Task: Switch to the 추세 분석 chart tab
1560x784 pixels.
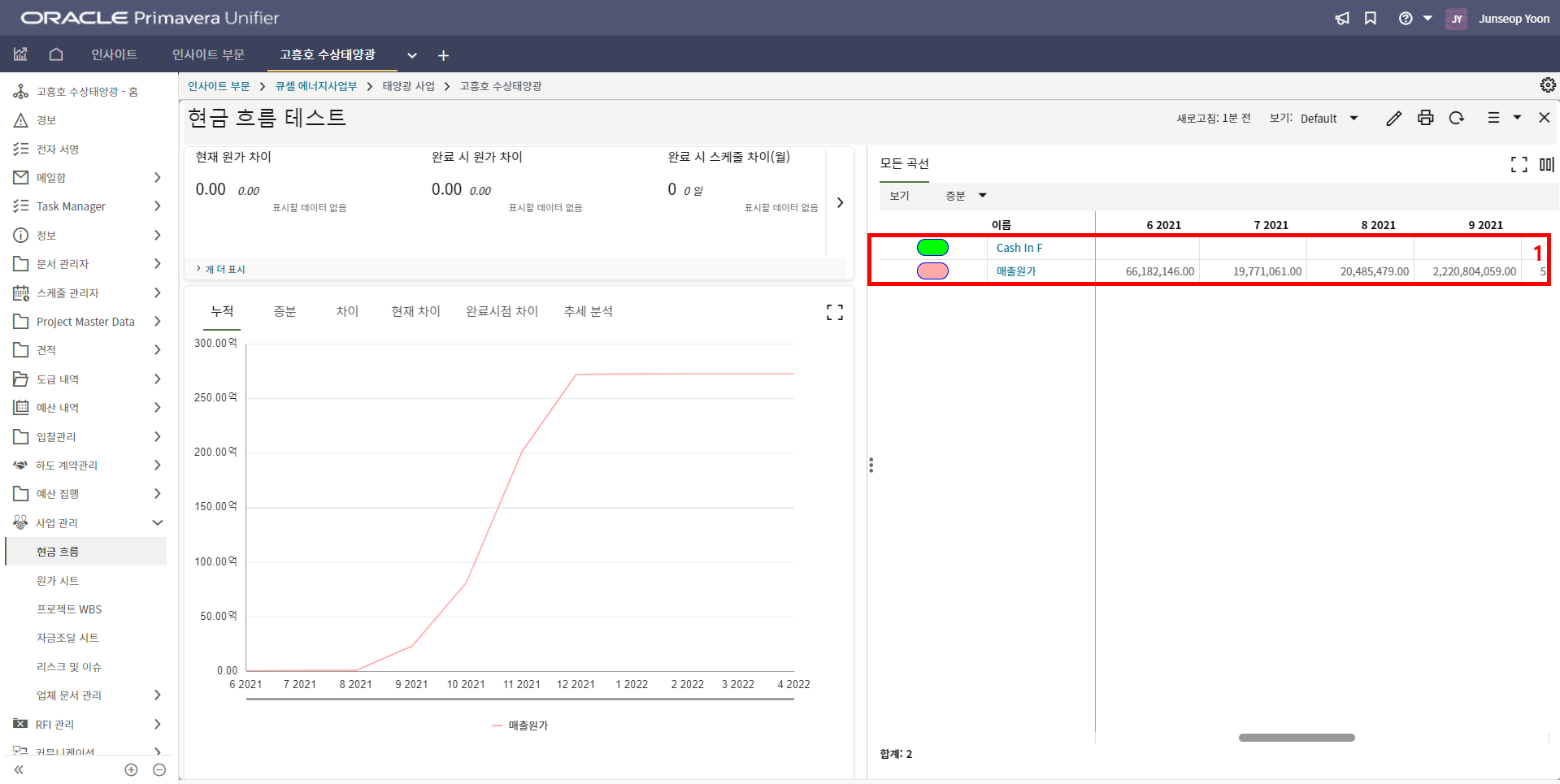Action: [588, 311]
